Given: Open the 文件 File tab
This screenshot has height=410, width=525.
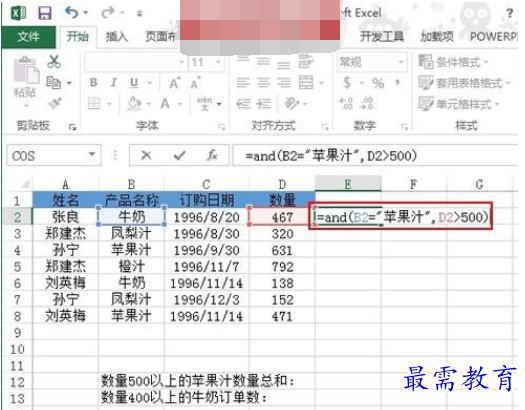Looking at the screenshot, I should 28,37.
